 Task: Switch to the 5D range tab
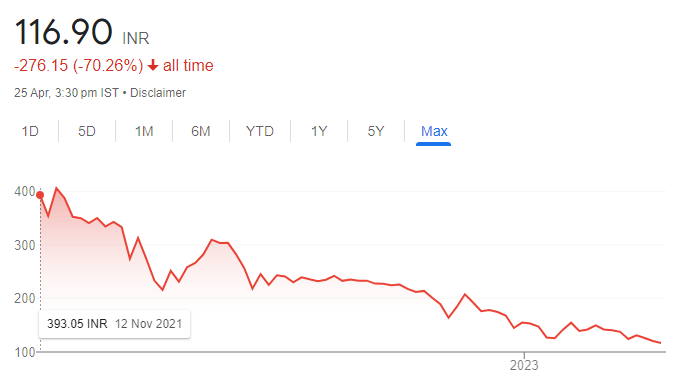86,131
